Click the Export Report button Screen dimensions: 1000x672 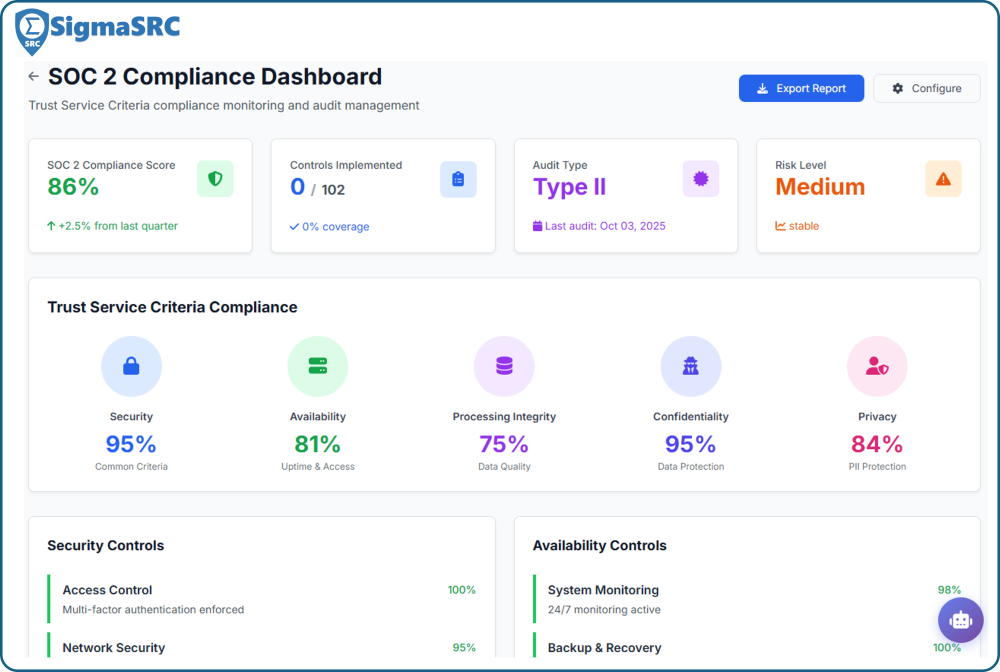pos(801,89)
